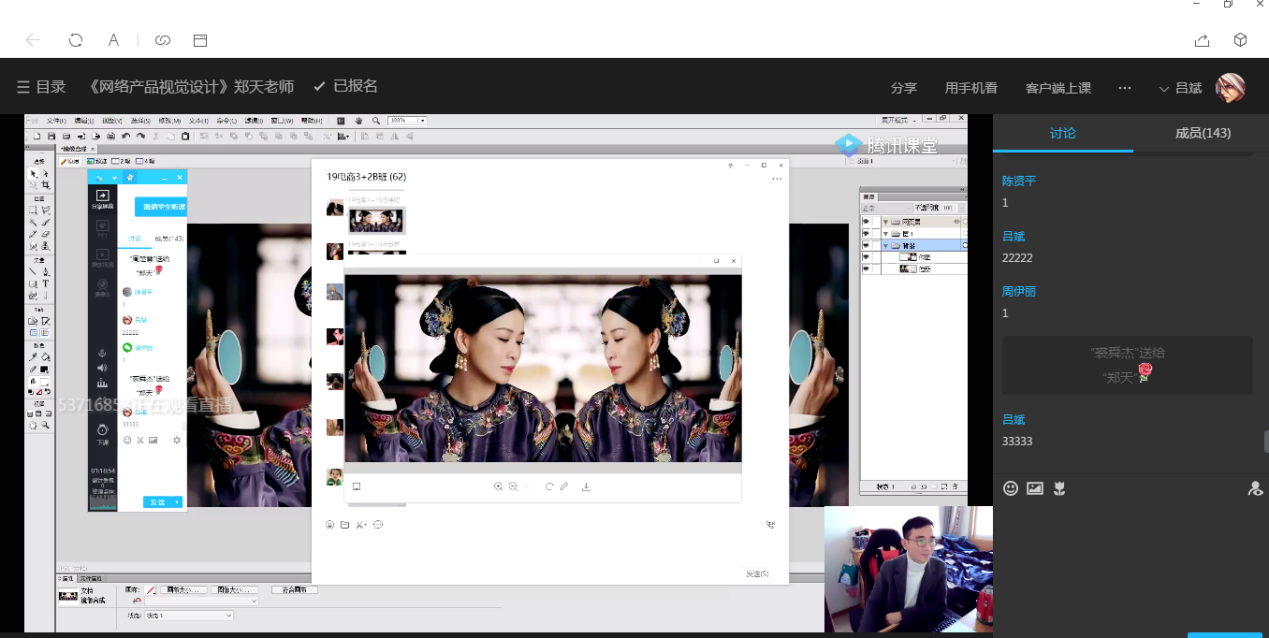Open the emoji picker in discussion panel
Viewport: 1269px width, 638px height.
pyautogui.click(x=1011, y=488)
